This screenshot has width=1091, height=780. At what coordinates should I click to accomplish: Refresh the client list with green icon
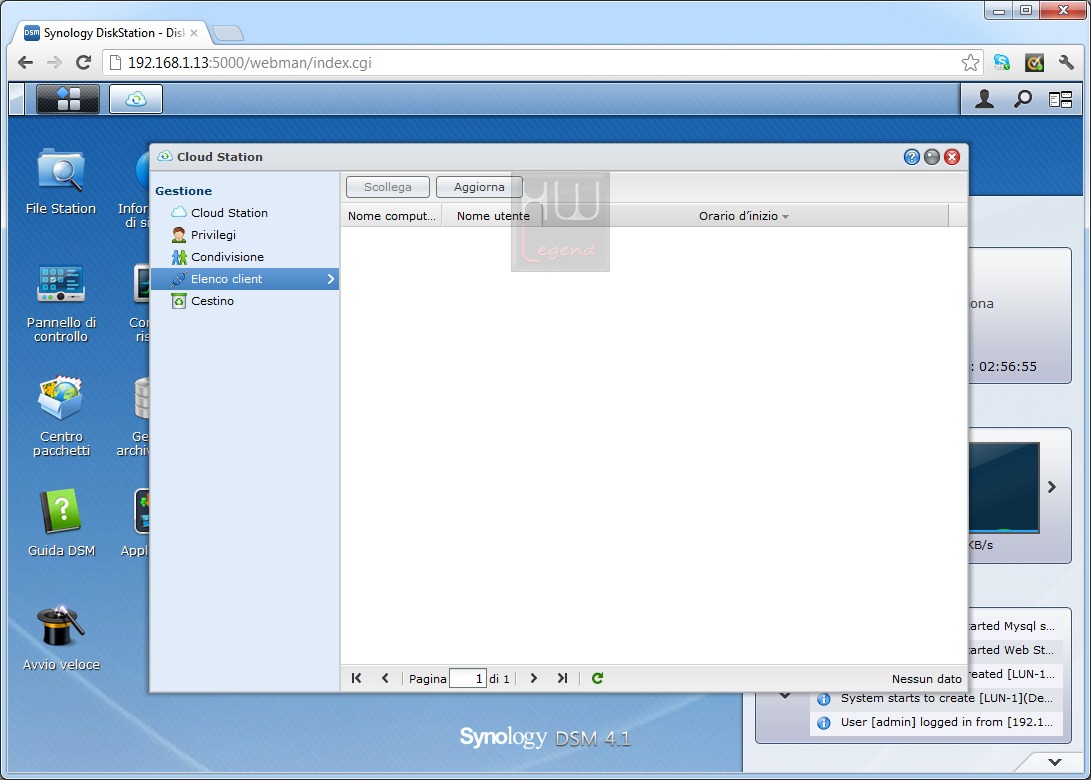pyautogui.click(x=597, y=678)
